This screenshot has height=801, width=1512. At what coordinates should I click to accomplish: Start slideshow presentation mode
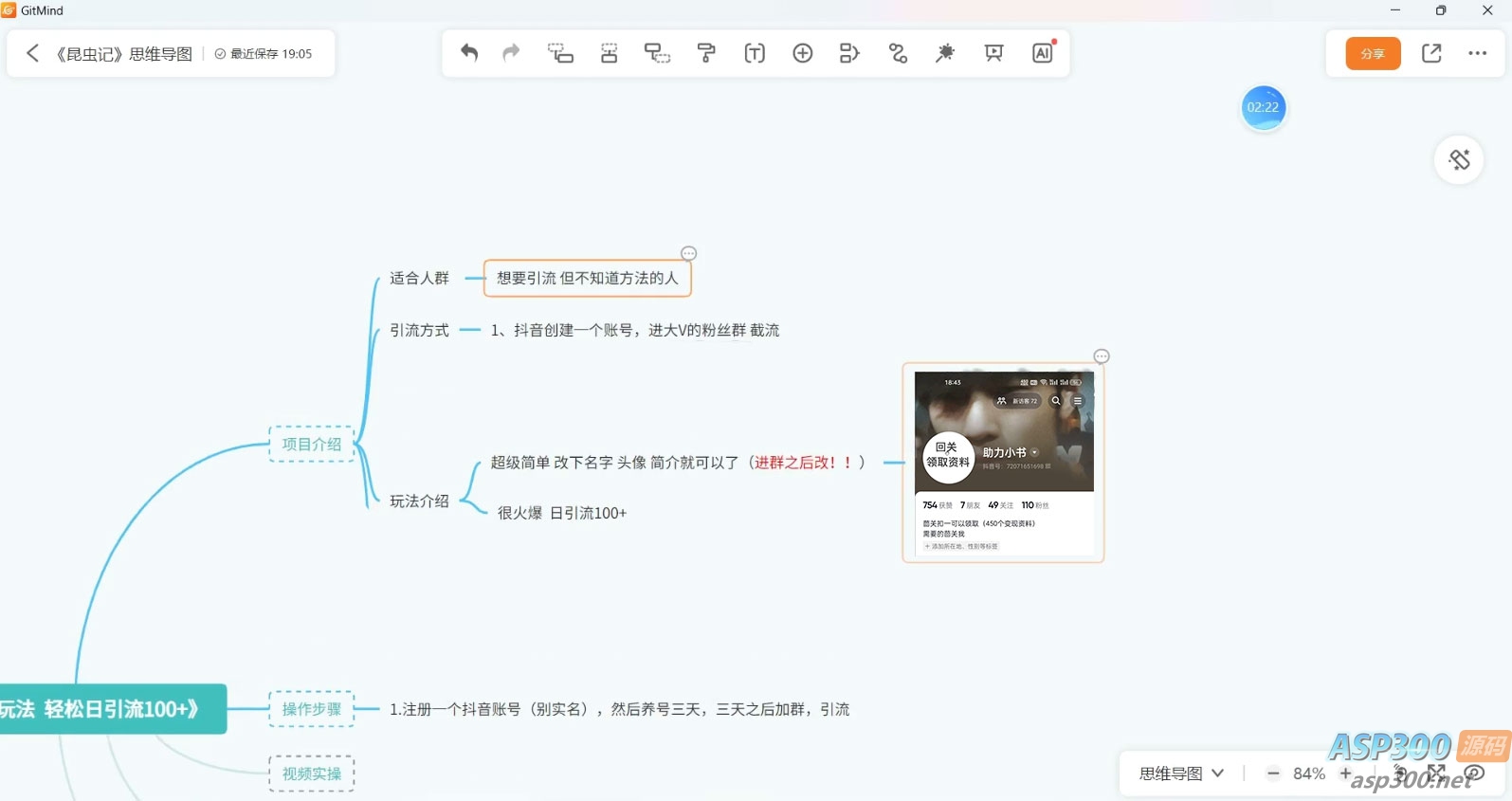pos(993,53)
